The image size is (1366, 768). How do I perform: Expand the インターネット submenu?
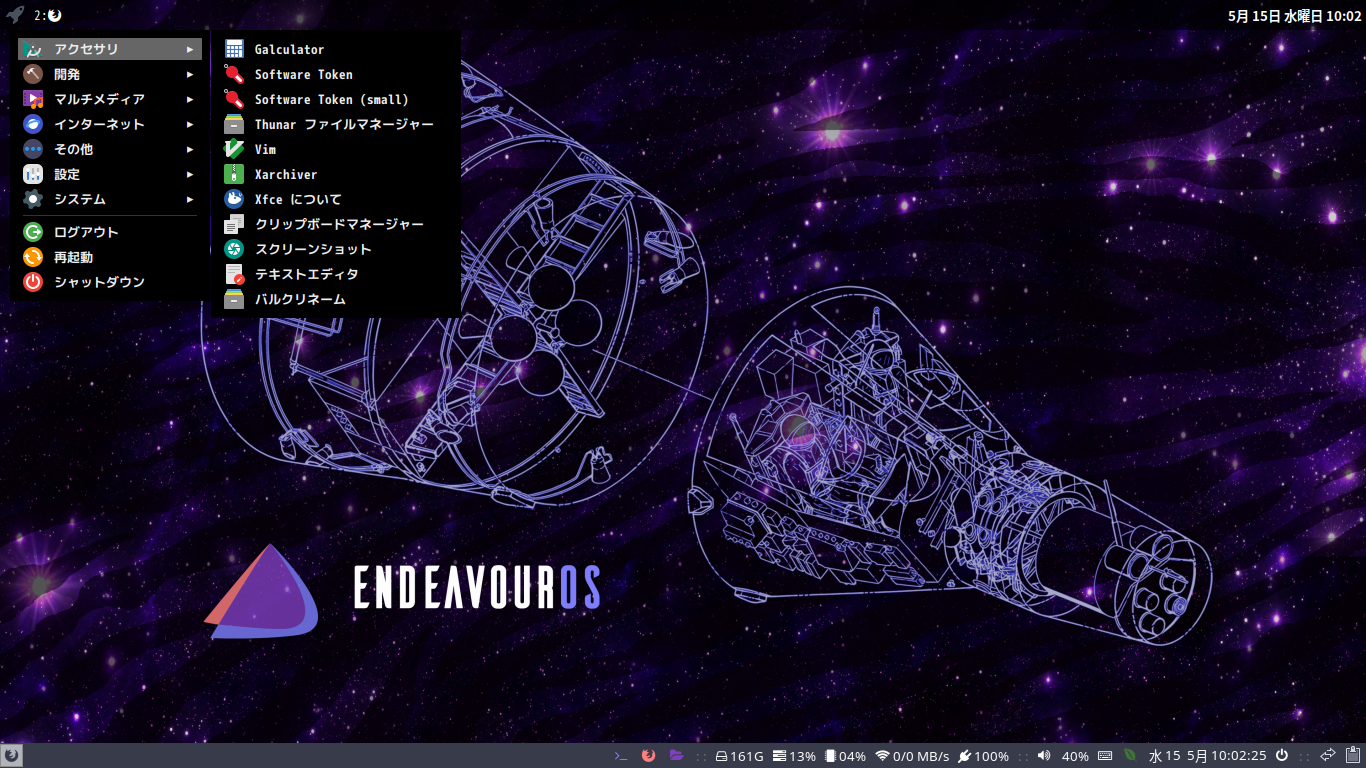coord(110,124)
